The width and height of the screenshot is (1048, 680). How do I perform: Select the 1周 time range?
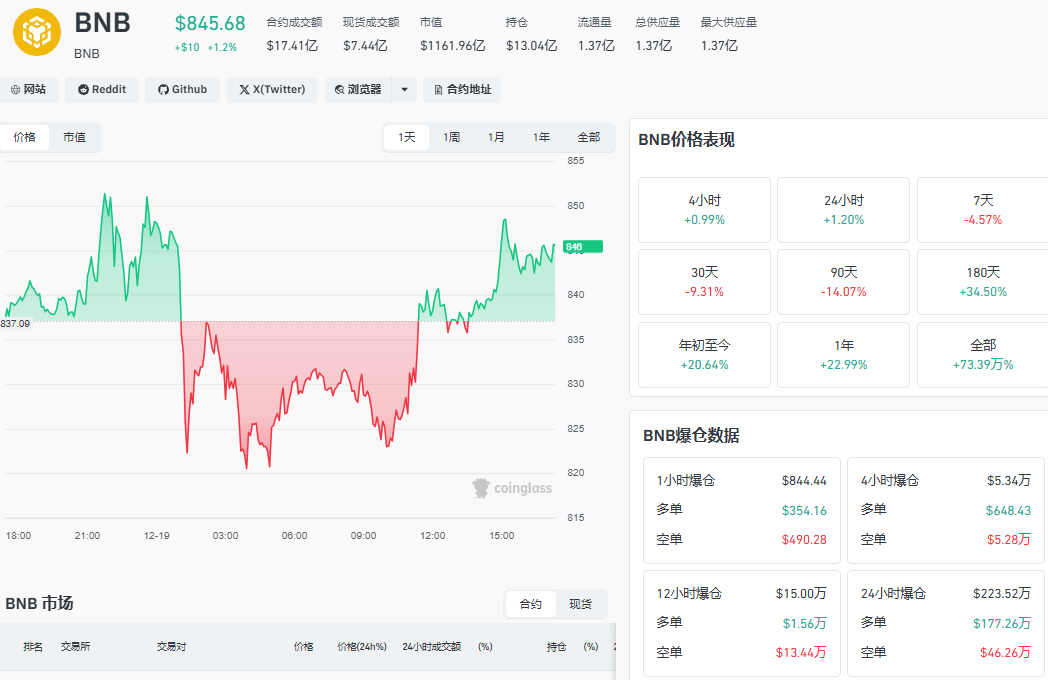[451, 137]
